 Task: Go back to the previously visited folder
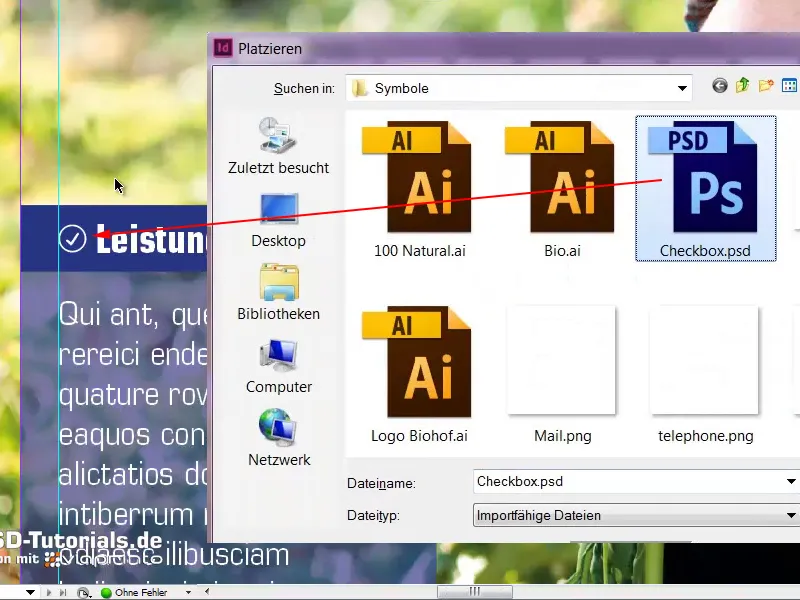tap(720, 86)
